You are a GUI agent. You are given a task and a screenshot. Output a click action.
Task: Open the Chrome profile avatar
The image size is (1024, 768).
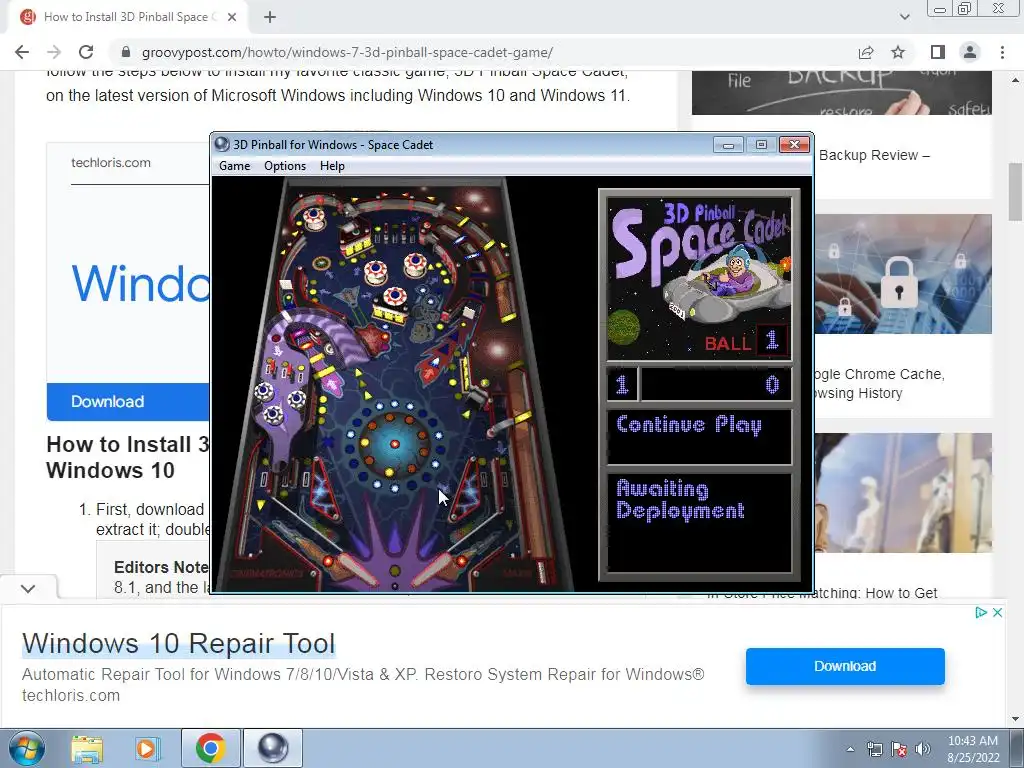click(970, 52)
